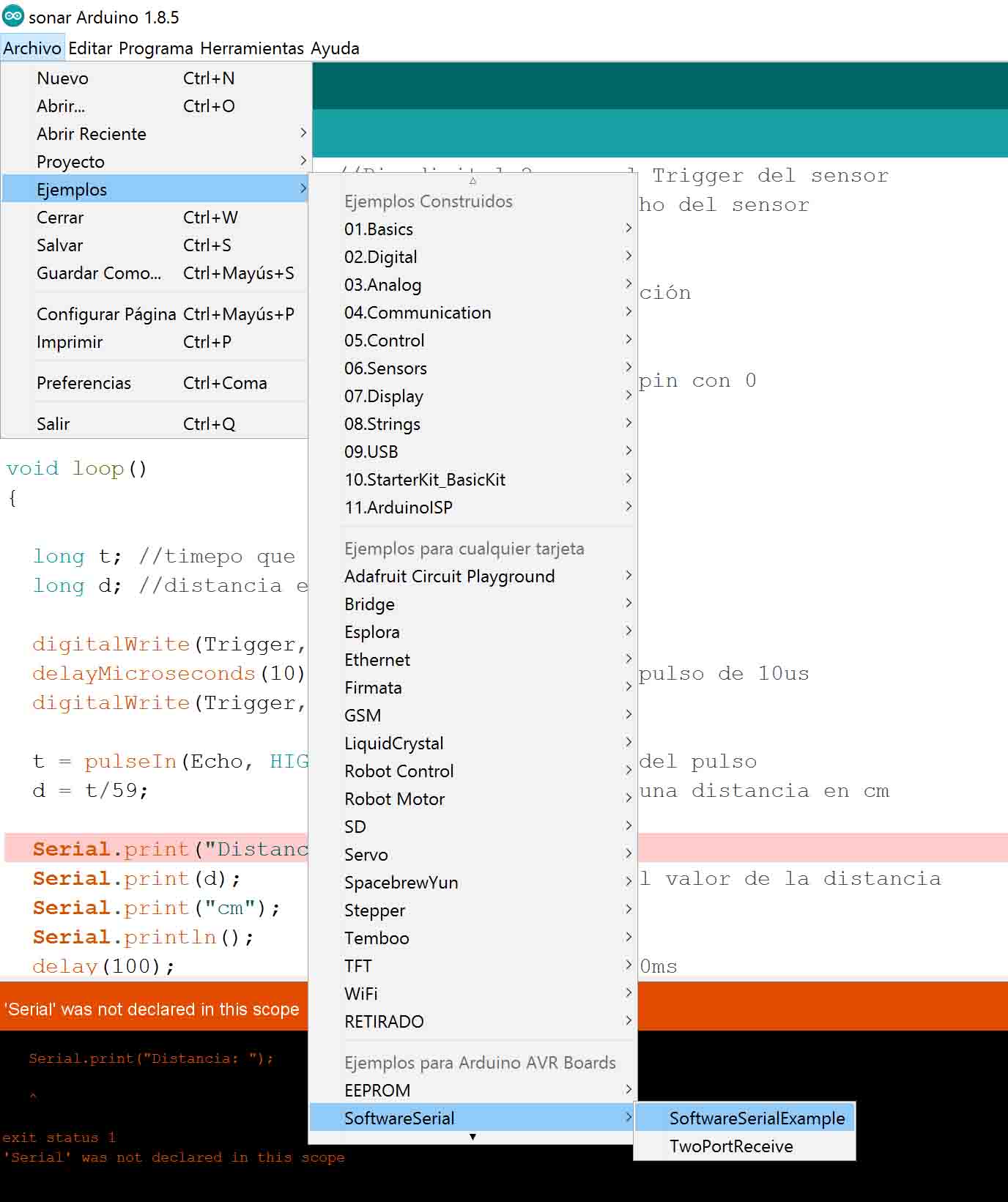Click the delay(100); code line

click(103, 967)
